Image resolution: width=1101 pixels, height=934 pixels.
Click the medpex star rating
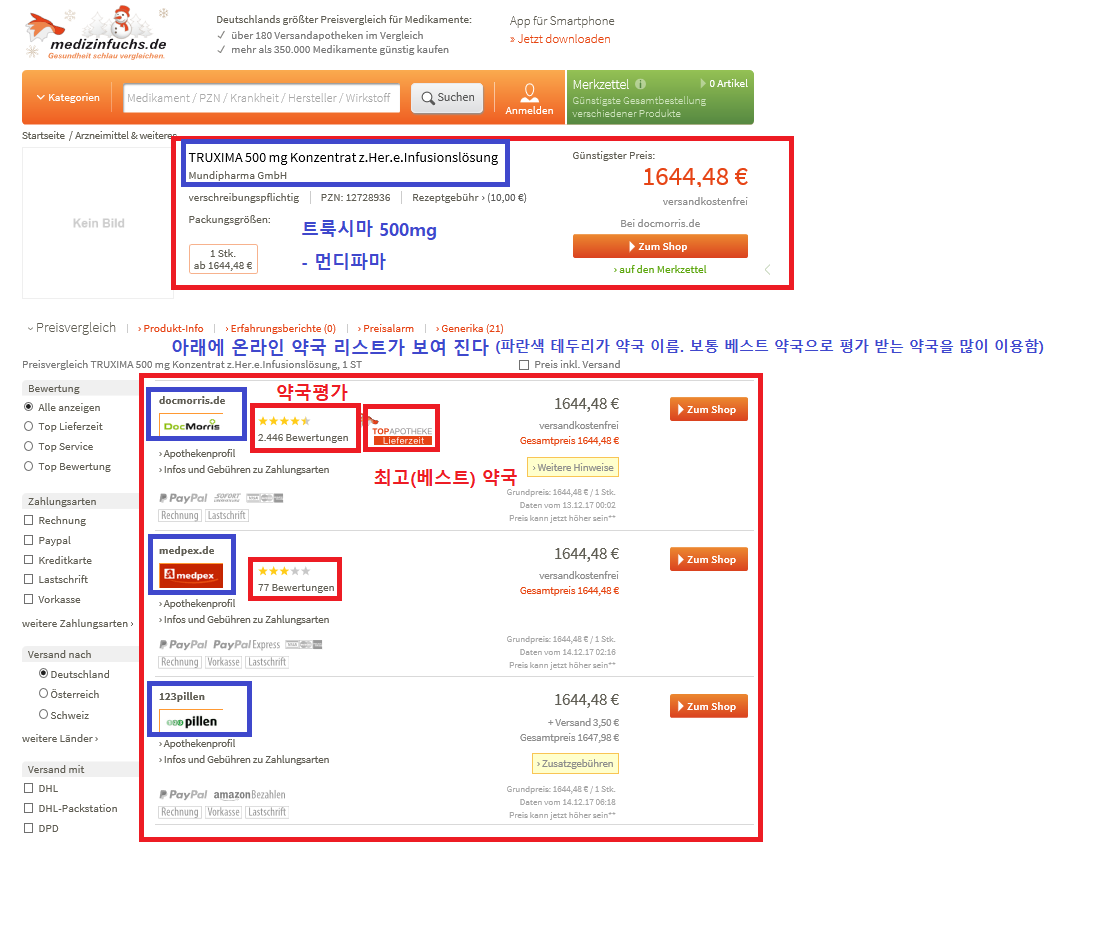coord(284,572)
